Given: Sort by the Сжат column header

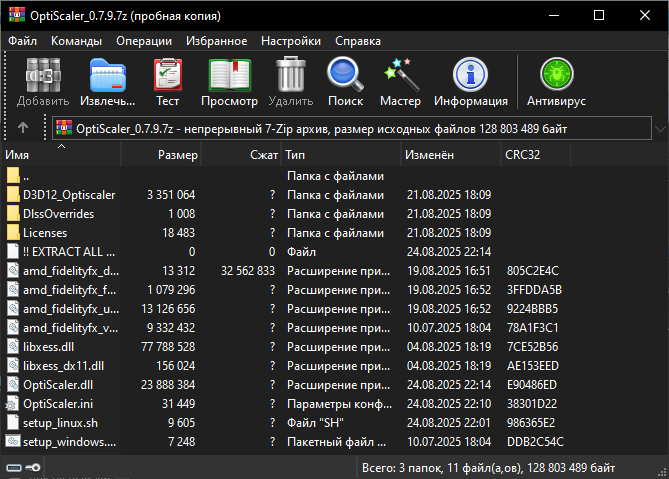Looking at the screenshot, I should tap(241, 155).
